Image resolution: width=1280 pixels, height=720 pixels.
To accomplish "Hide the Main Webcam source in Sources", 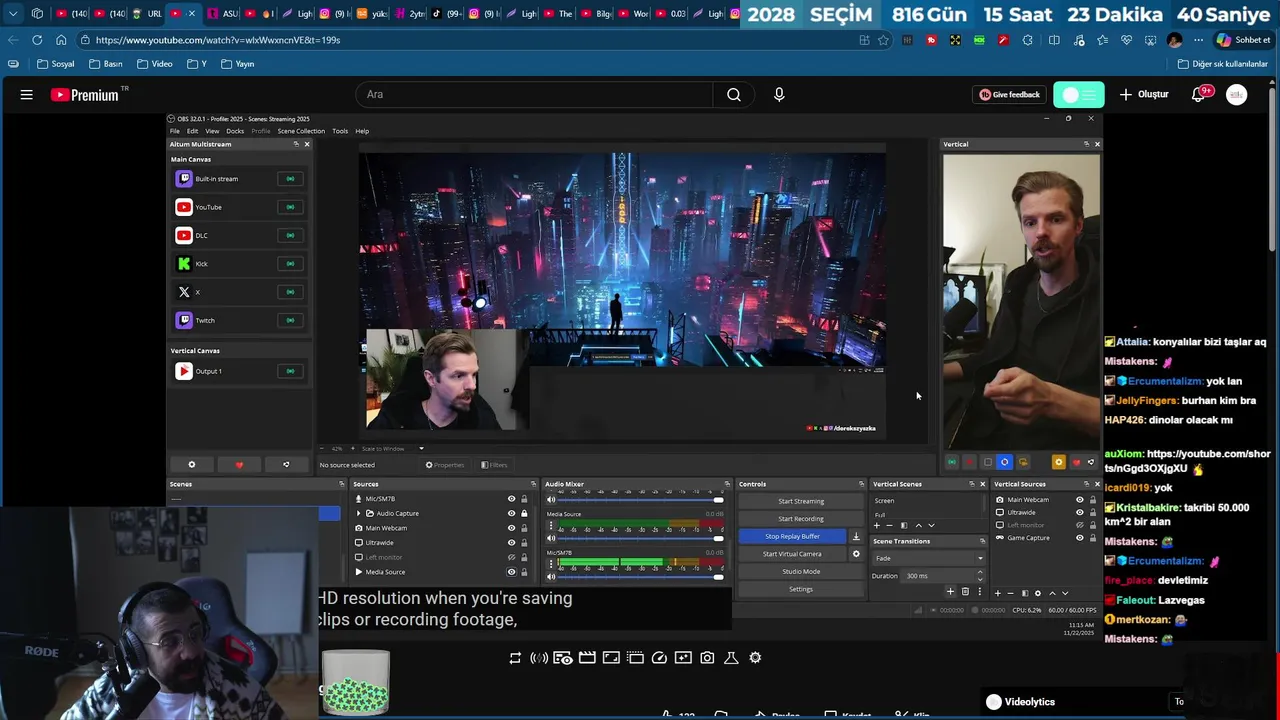I will pos(511,528).
